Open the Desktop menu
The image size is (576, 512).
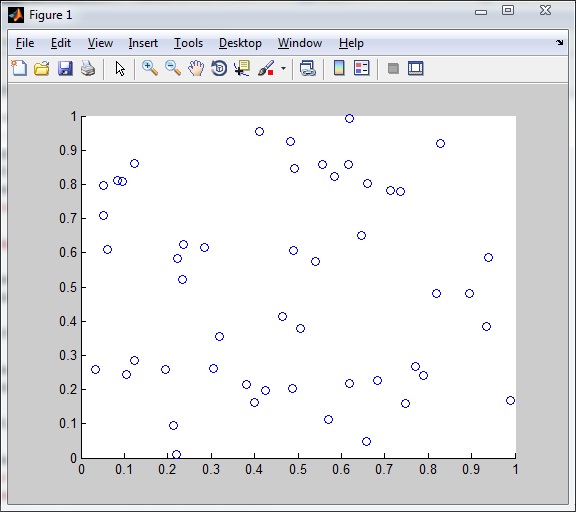(240, 43)
